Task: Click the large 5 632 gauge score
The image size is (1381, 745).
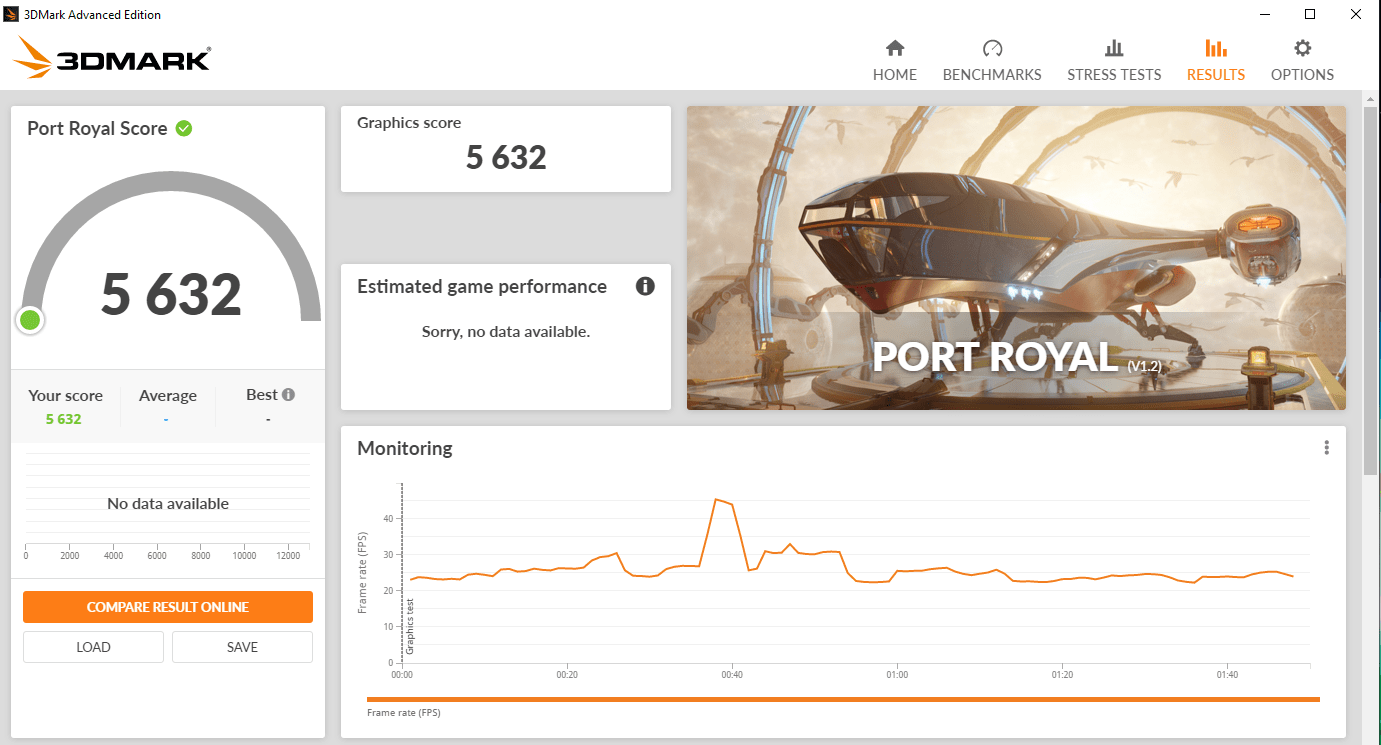Action: pyautogui.click(x=171, y=294)
